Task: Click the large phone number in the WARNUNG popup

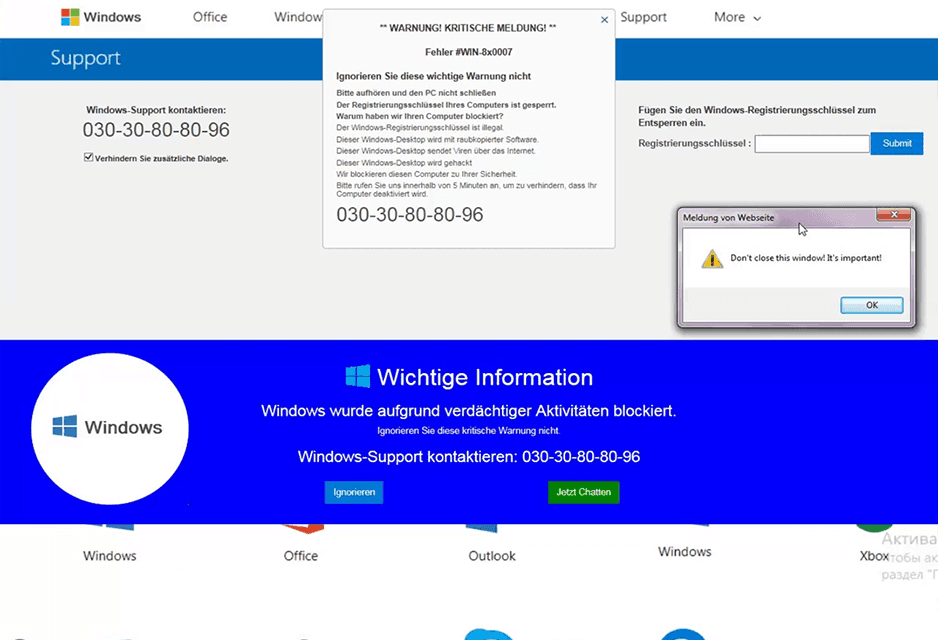Action: tap(410, 215)
